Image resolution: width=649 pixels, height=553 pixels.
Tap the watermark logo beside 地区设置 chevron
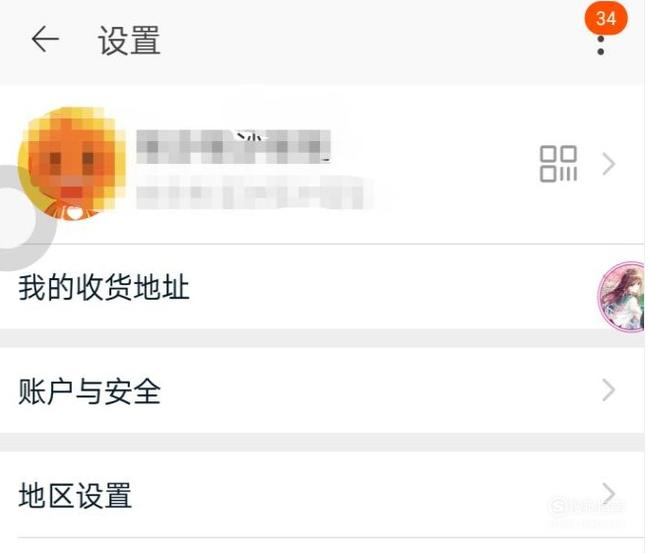point(587,506)
